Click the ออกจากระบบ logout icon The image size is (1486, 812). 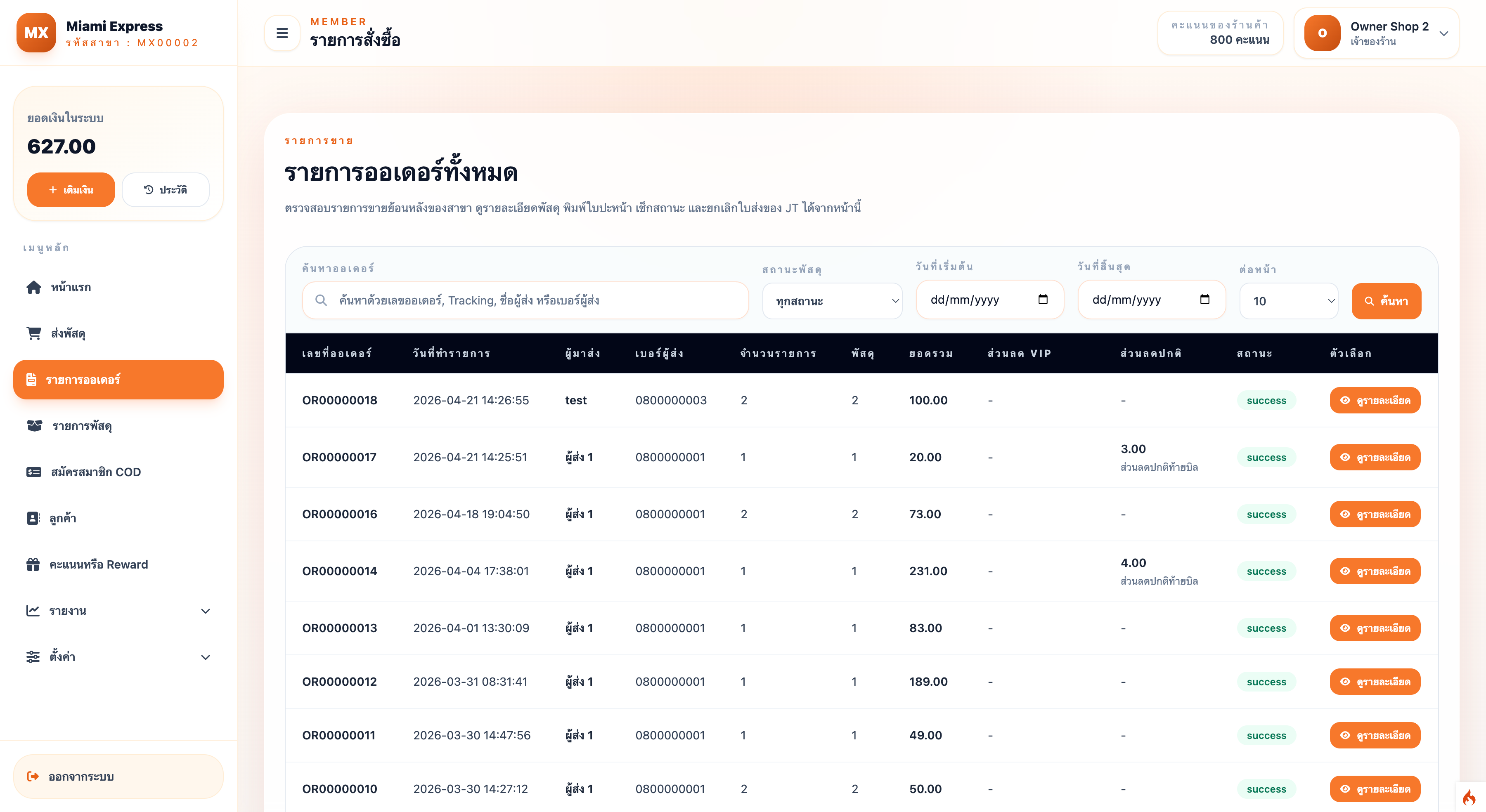coord(33,776)
